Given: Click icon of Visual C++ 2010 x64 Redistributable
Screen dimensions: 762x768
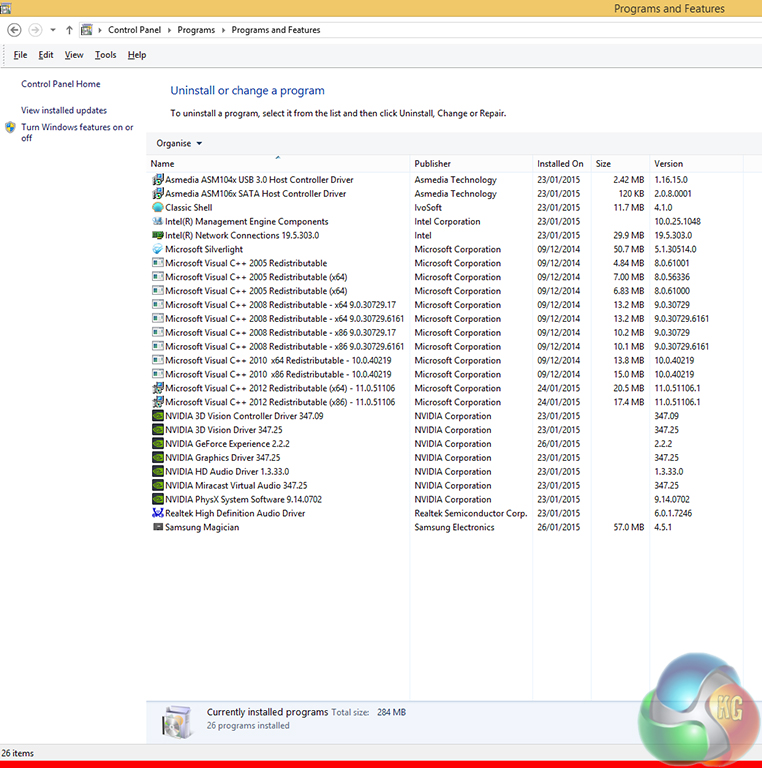Looking at the screenshot, I should 158,360.
